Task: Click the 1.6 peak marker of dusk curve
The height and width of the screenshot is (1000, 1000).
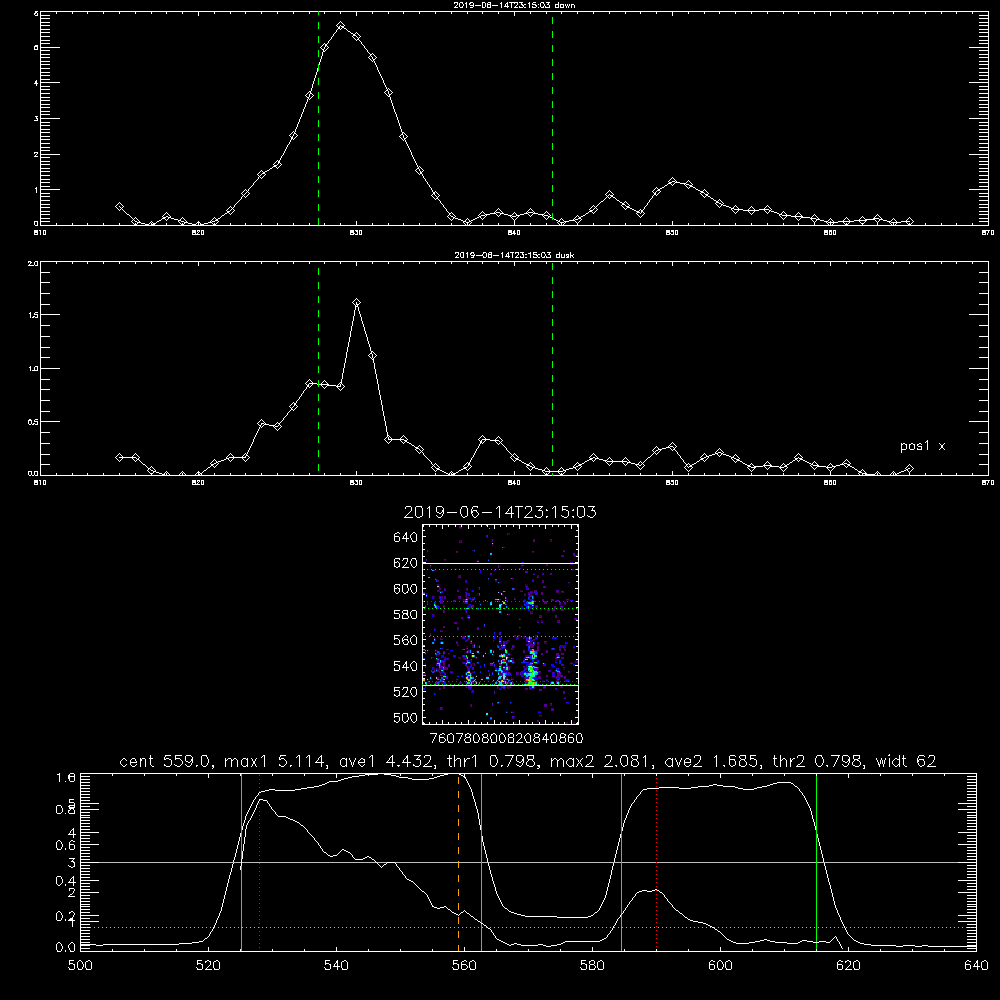Action: (357, 302)
